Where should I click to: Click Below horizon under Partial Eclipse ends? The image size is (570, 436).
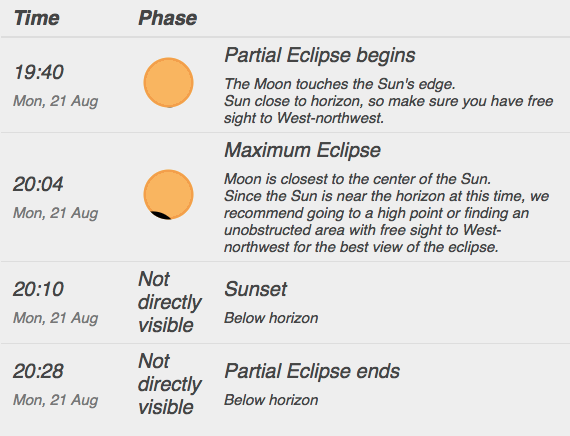point(271,400)
